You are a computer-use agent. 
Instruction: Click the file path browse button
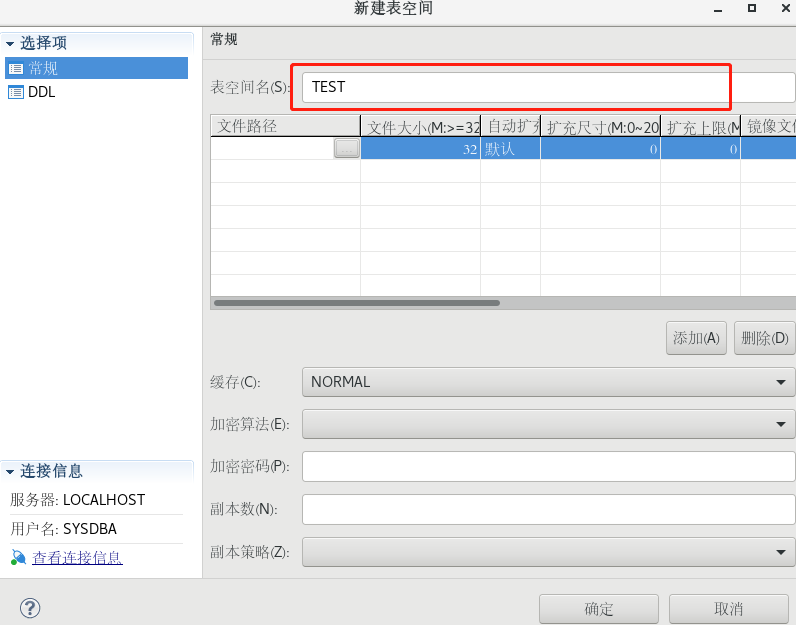(x=347, y=149)
